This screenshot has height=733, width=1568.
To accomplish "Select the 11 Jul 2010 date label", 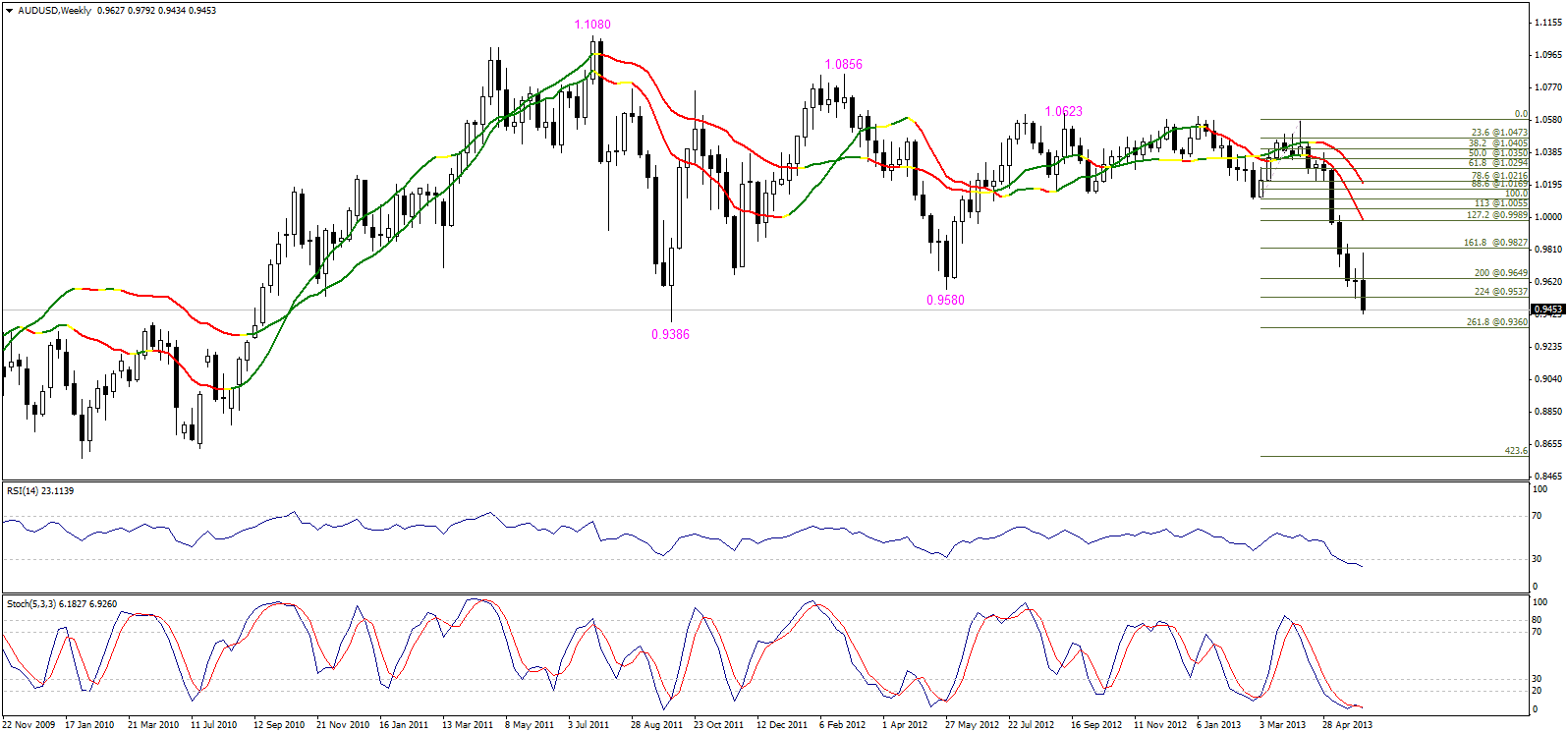I will click(x=214, y=725).
